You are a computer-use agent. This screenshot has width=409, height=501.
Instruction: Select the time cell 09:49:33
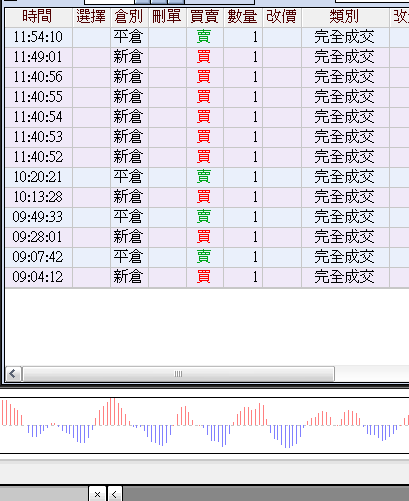[x=38, y=217]
